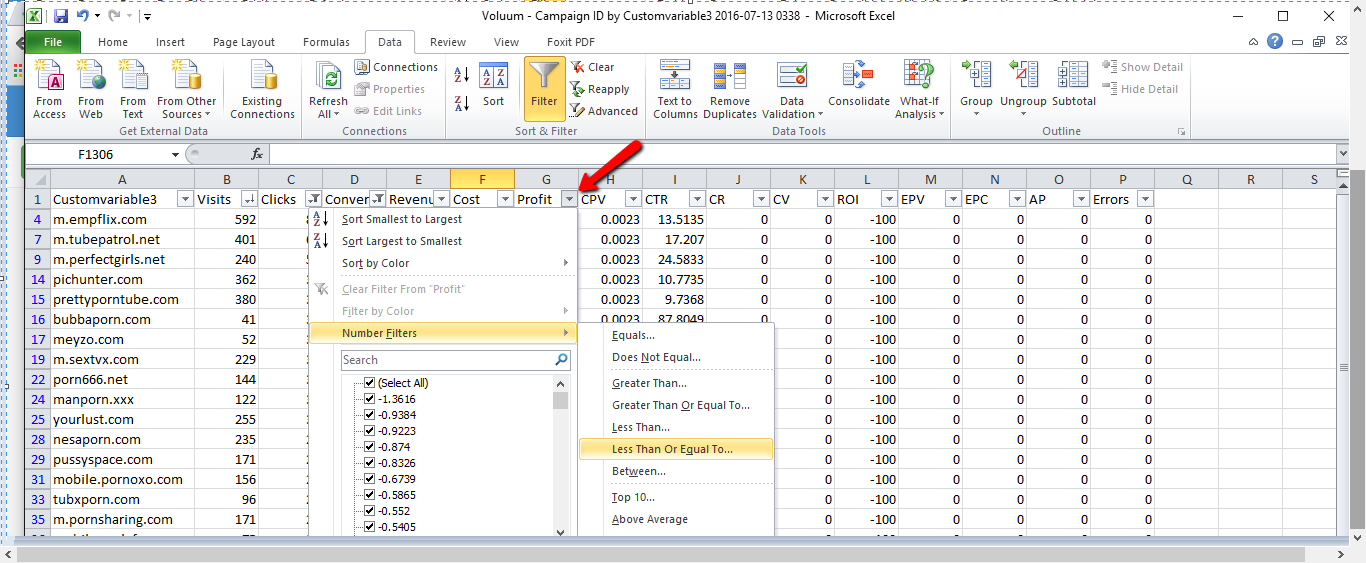Import data From Web
This screenshot has width=1366, height=563.
91,89
